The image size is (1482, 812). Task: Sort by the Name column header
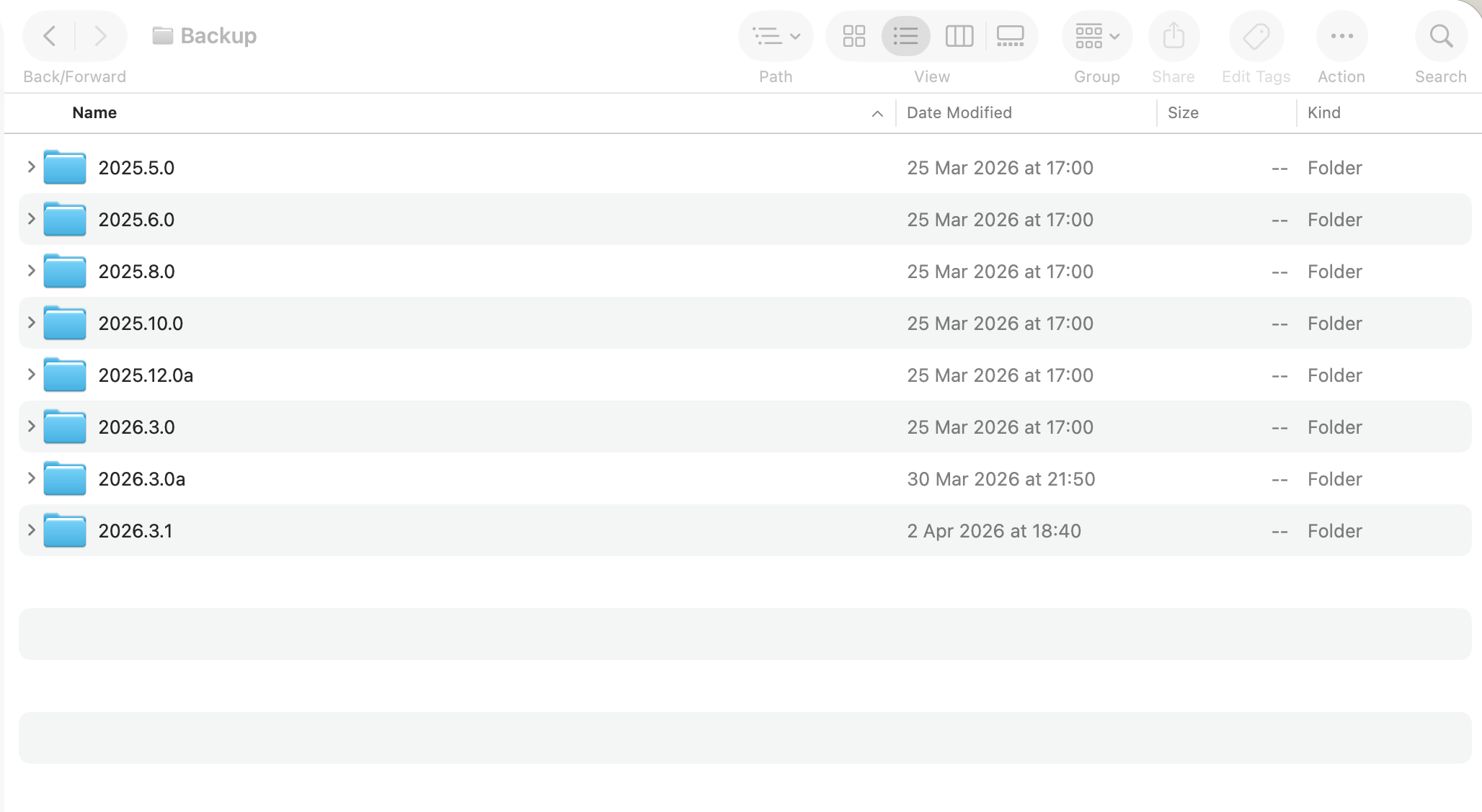pos(94,113)
